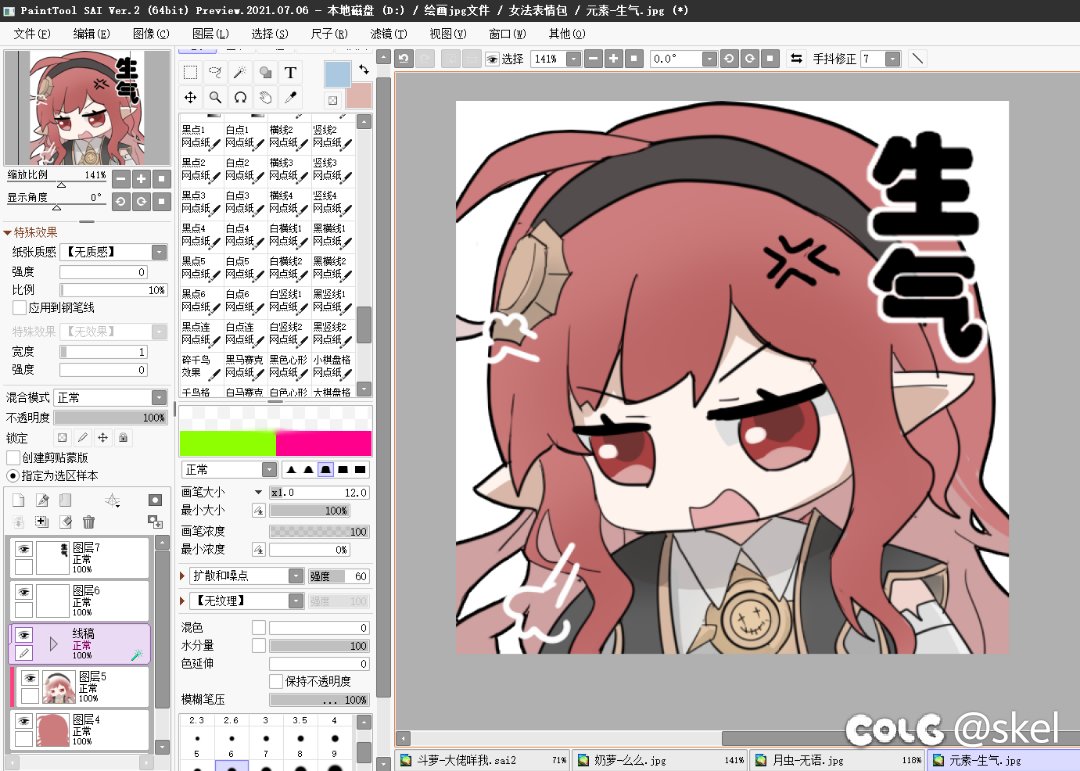Hide layer 图层4
Viewport: 1080px width, 771px height.
tap(24, 721)
